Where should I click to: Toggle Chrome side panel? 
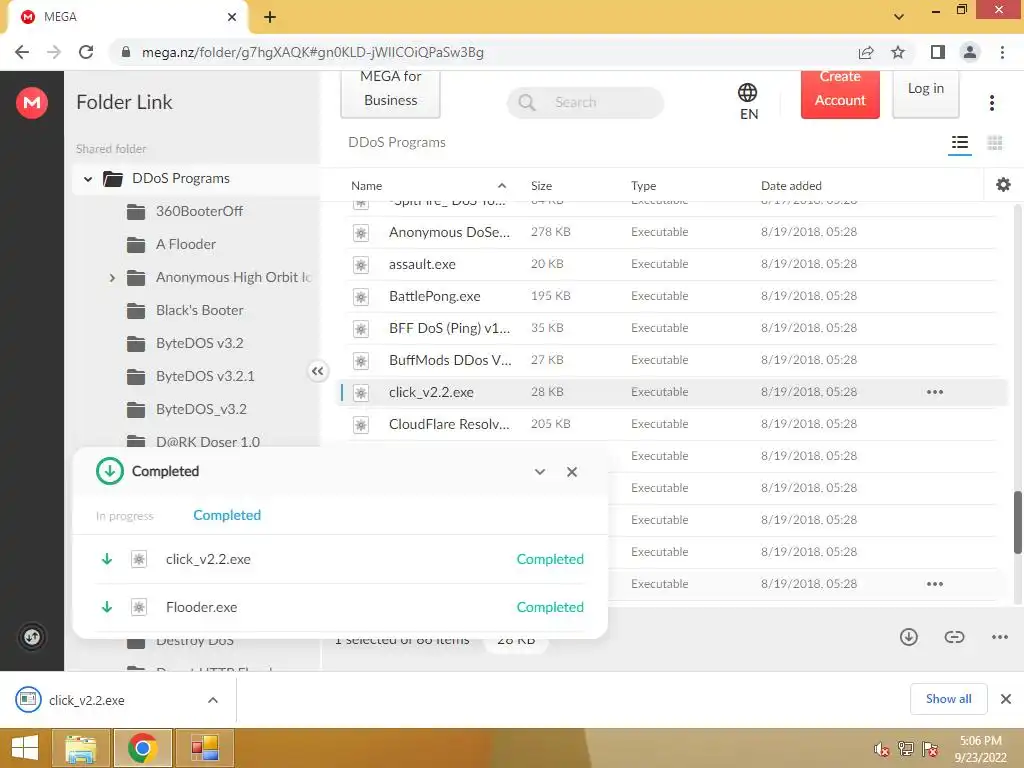(937, 52)
